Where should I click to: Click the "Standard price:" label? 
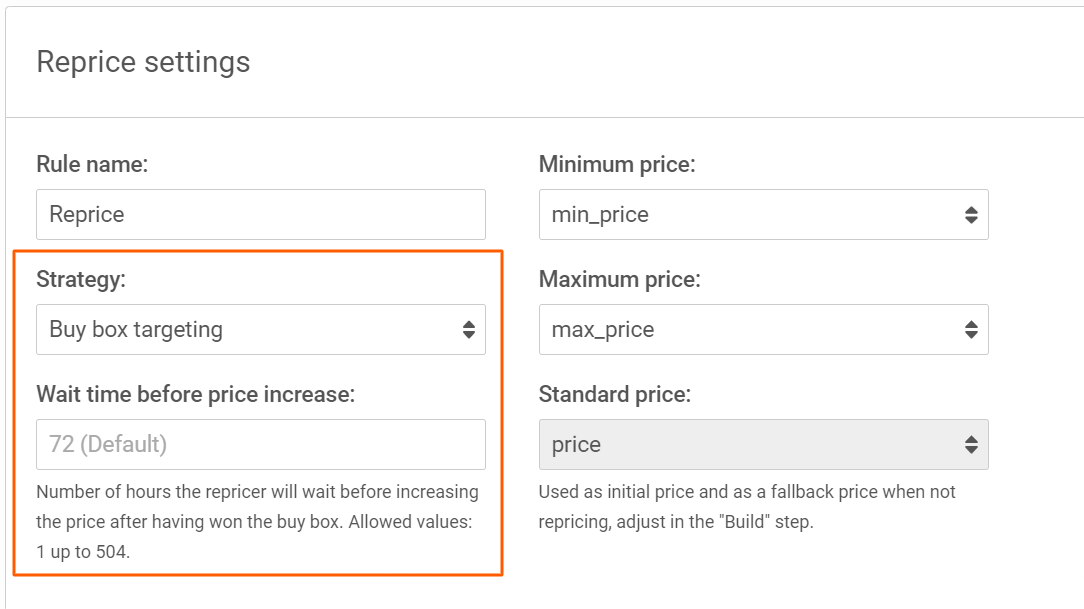click(x=615, y=394)
